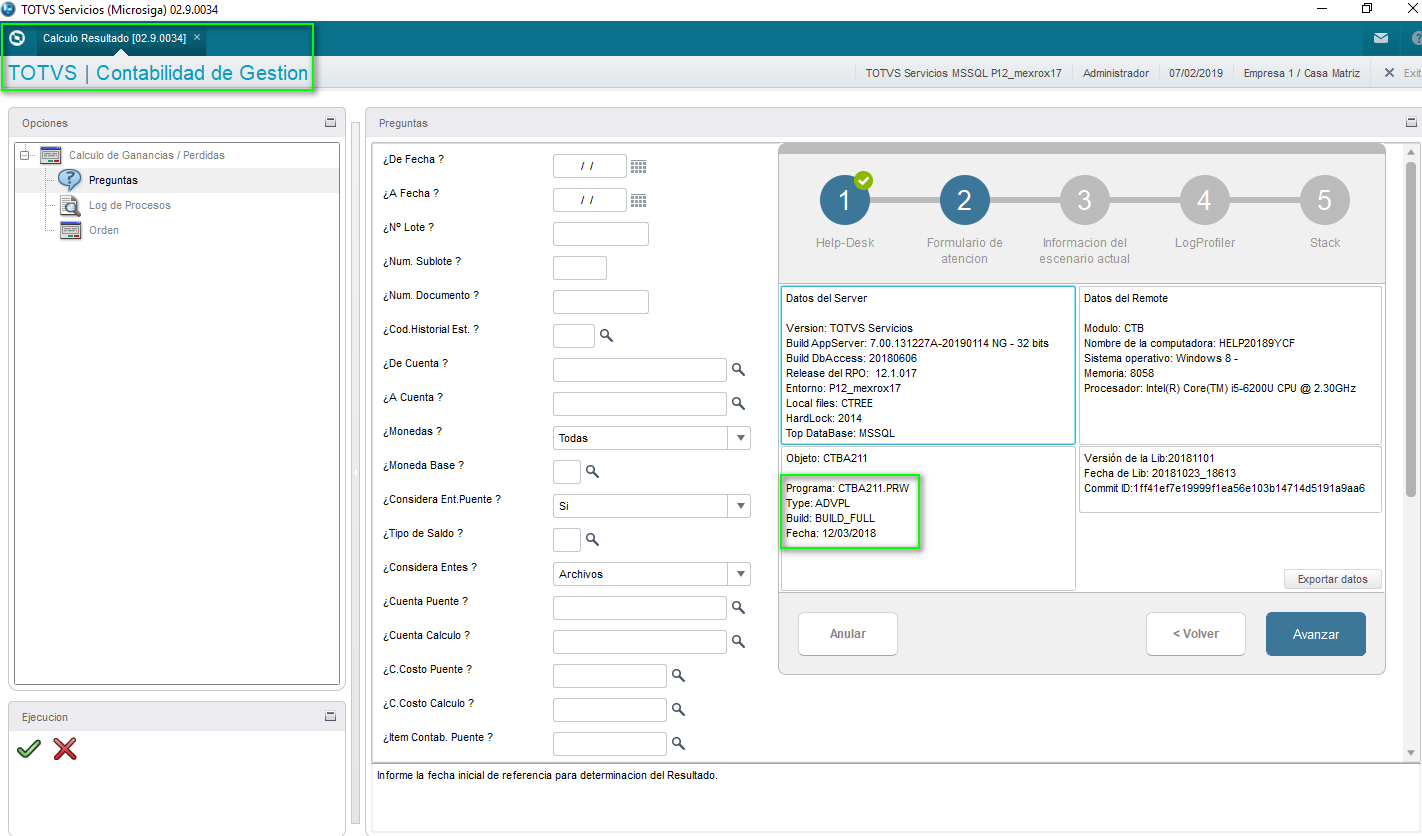The image size is (1422, 836).
Task: Click the De Cuenta input field
Action: pyautogui.click(x=640, y=370)
